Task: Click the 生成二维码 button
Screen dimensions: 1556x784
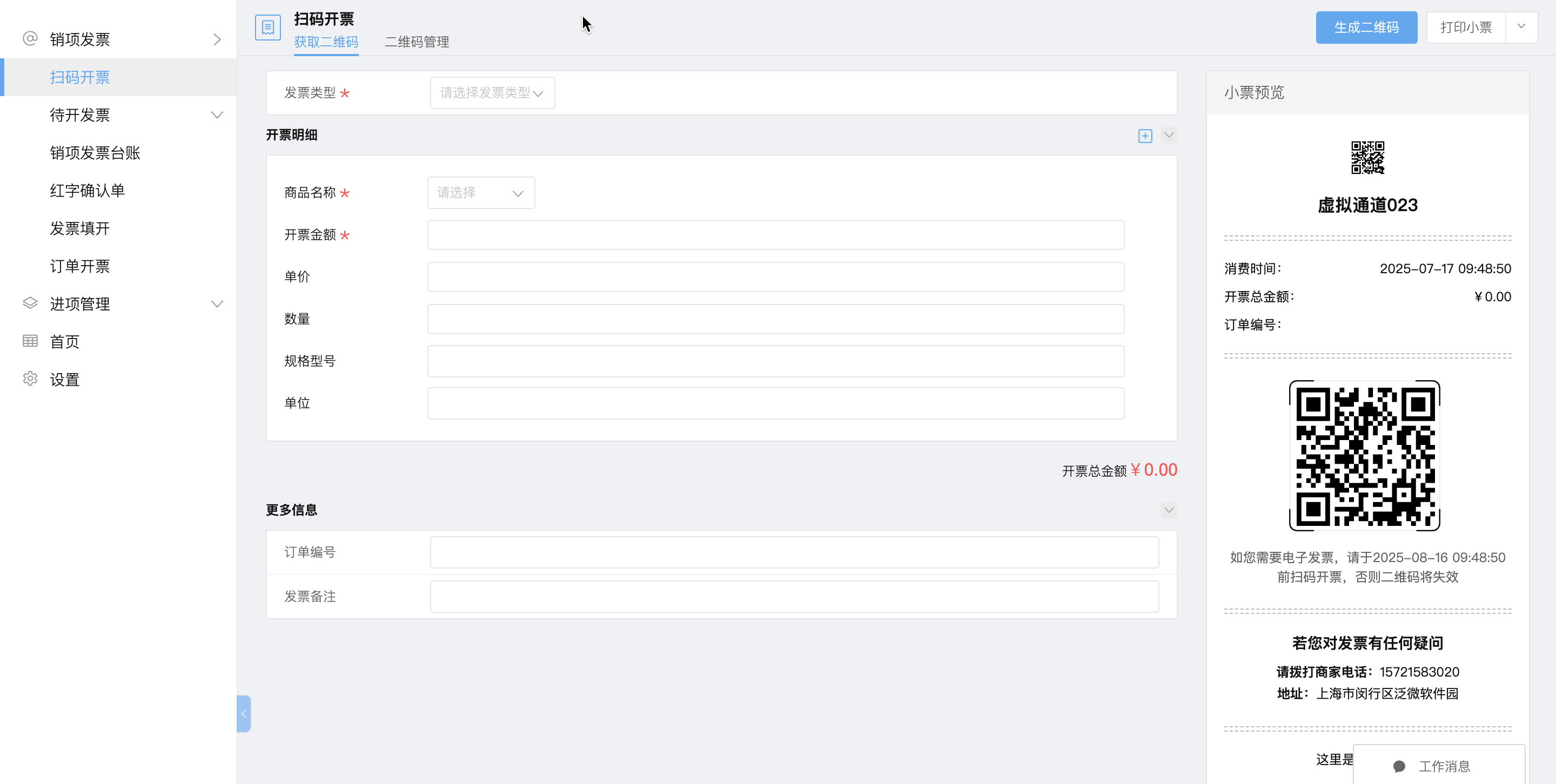Action: [1366, 27]
